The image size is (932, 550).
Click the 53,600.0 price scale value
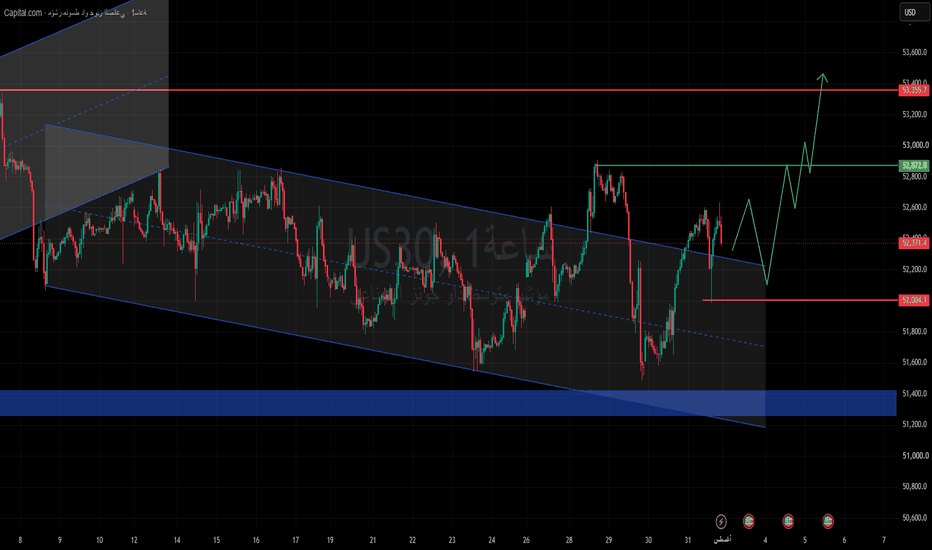914,52
